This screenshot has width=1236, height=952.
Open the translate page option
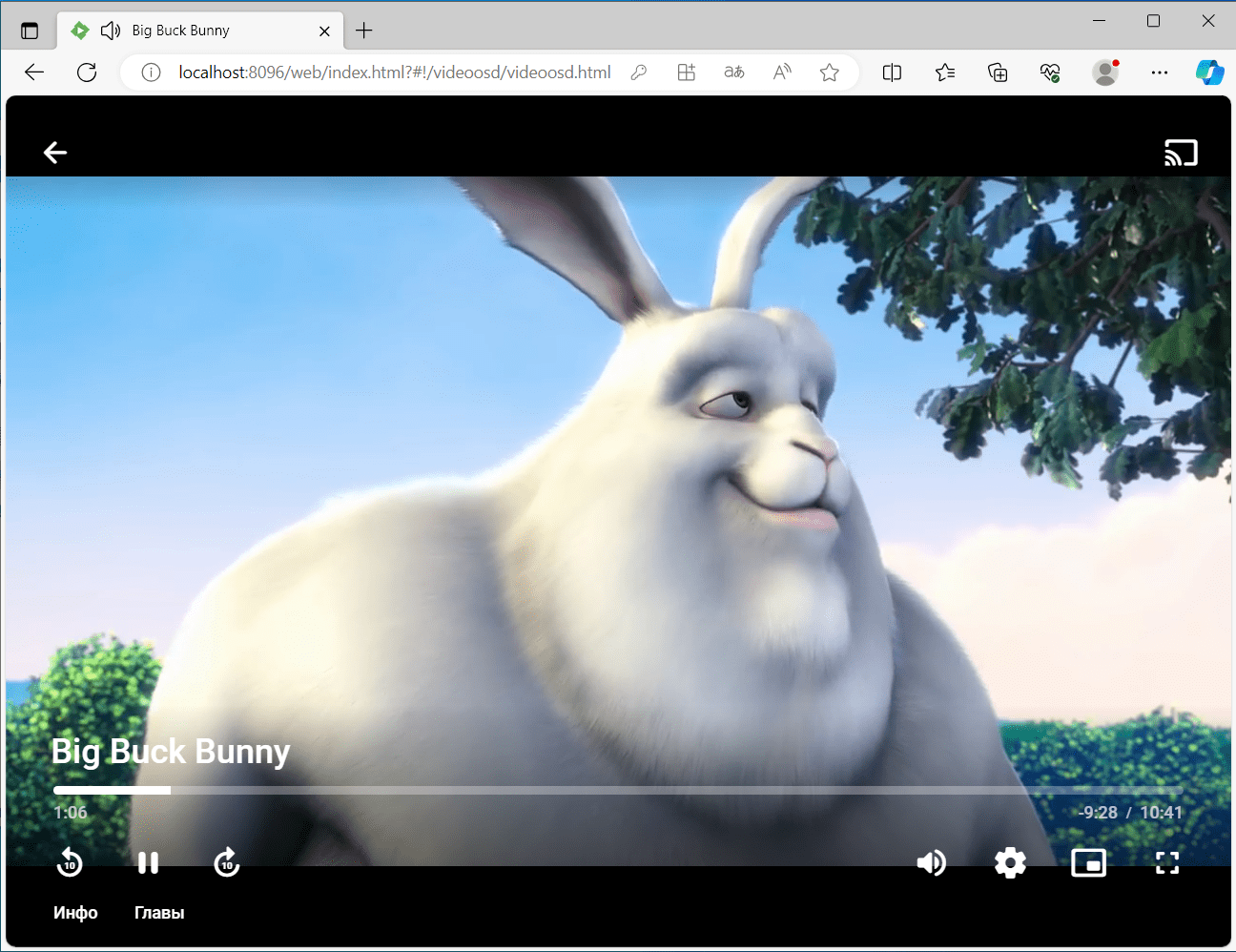(734, 72)
